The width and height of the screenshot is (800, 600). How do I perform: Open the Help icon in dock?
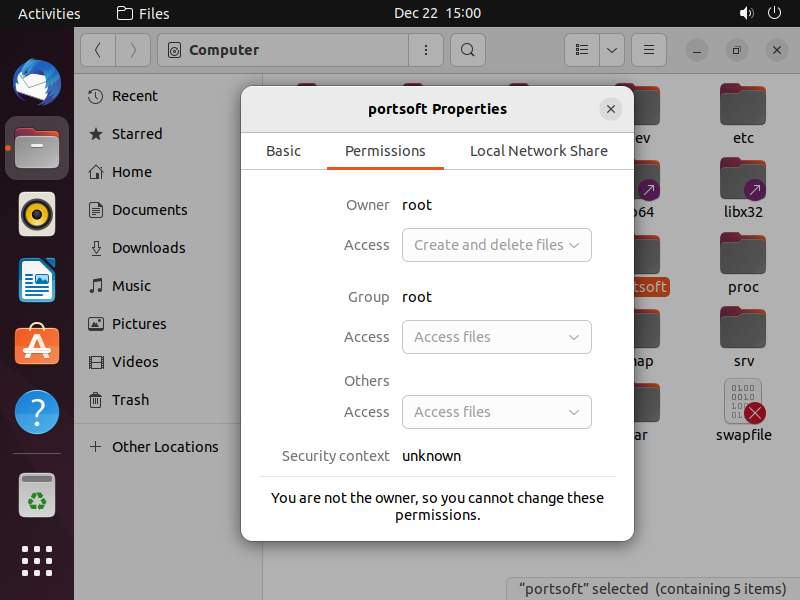click(x=37, y=411)
